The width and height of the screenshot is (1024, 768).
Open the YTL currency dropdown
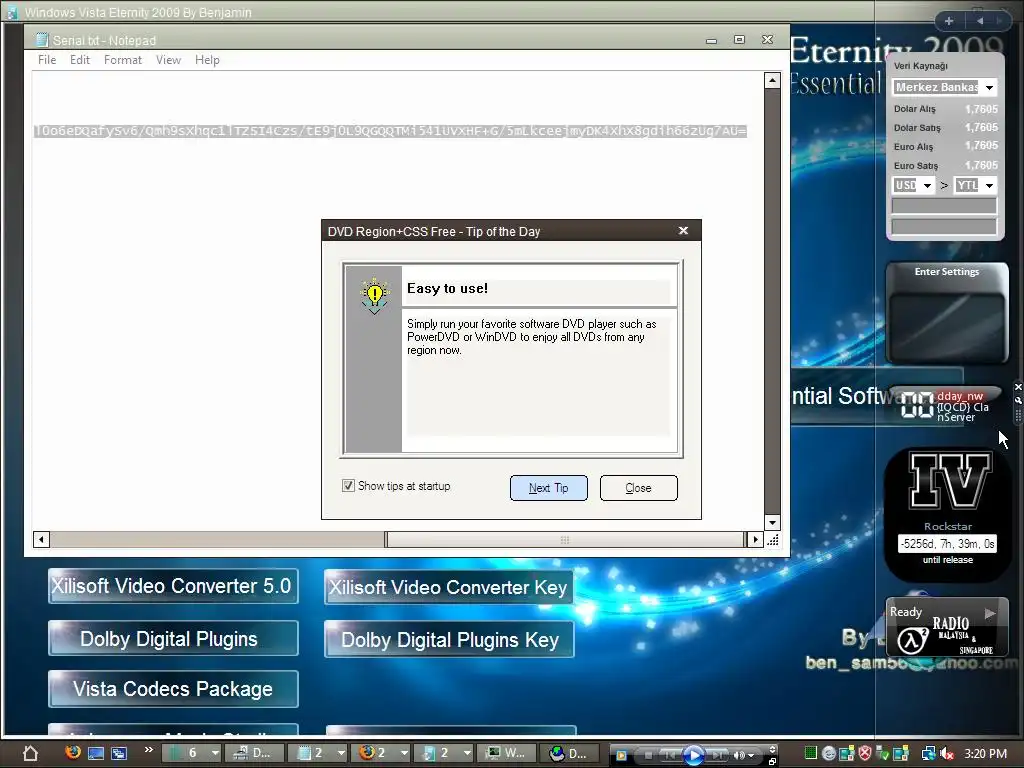989,185
